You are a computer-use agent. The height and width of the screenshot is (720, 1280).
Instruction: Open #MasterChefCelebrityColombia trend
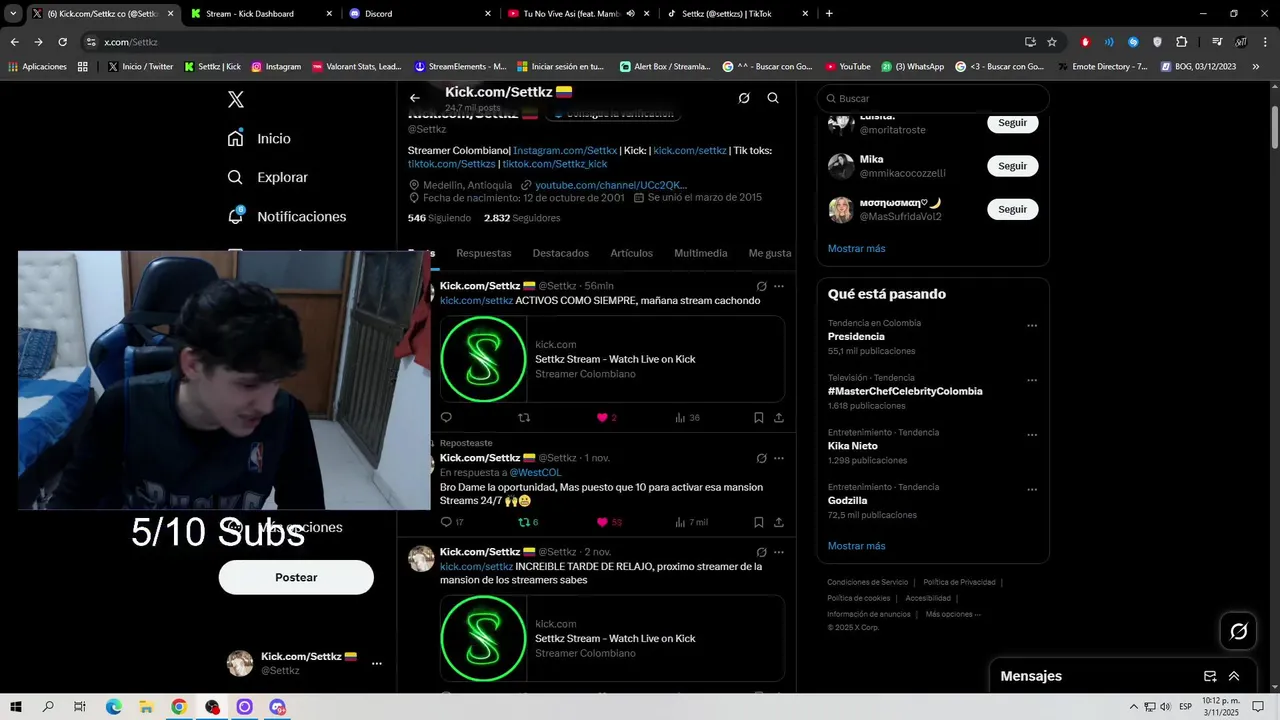tap(905, 391)
